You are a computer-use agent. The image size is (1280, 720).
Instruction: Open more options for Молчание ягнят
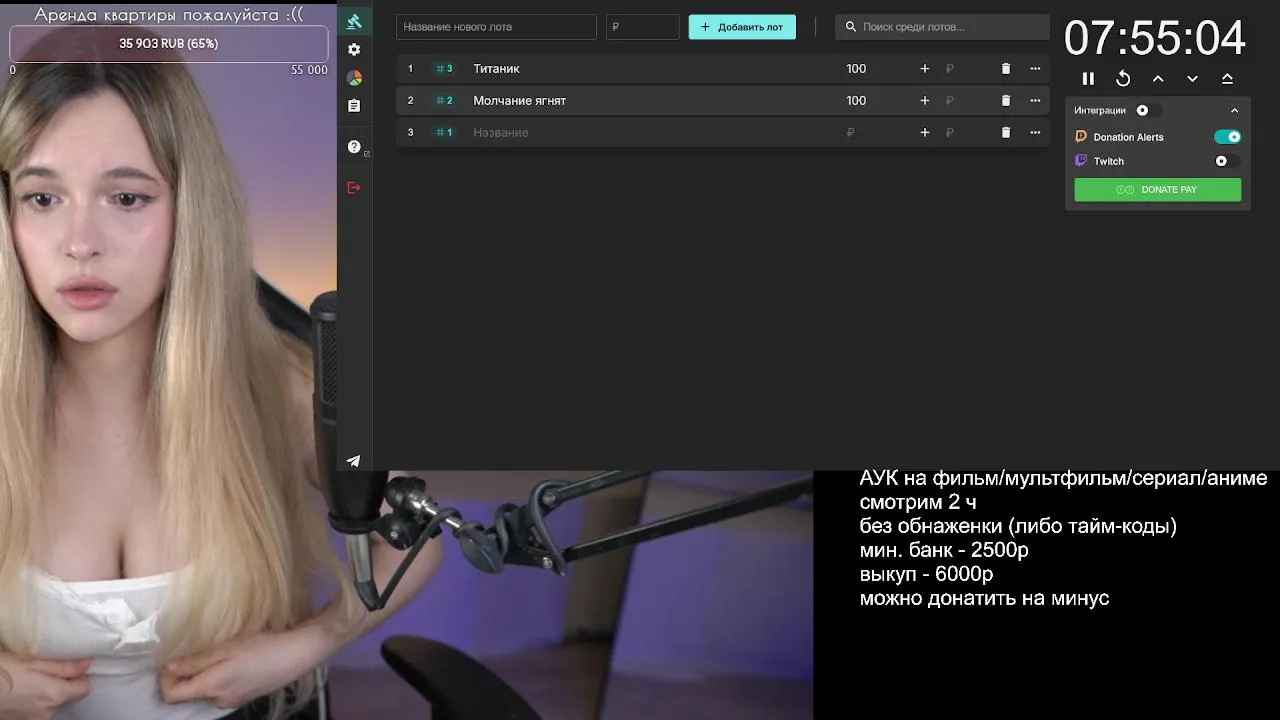click(1035, 101)
